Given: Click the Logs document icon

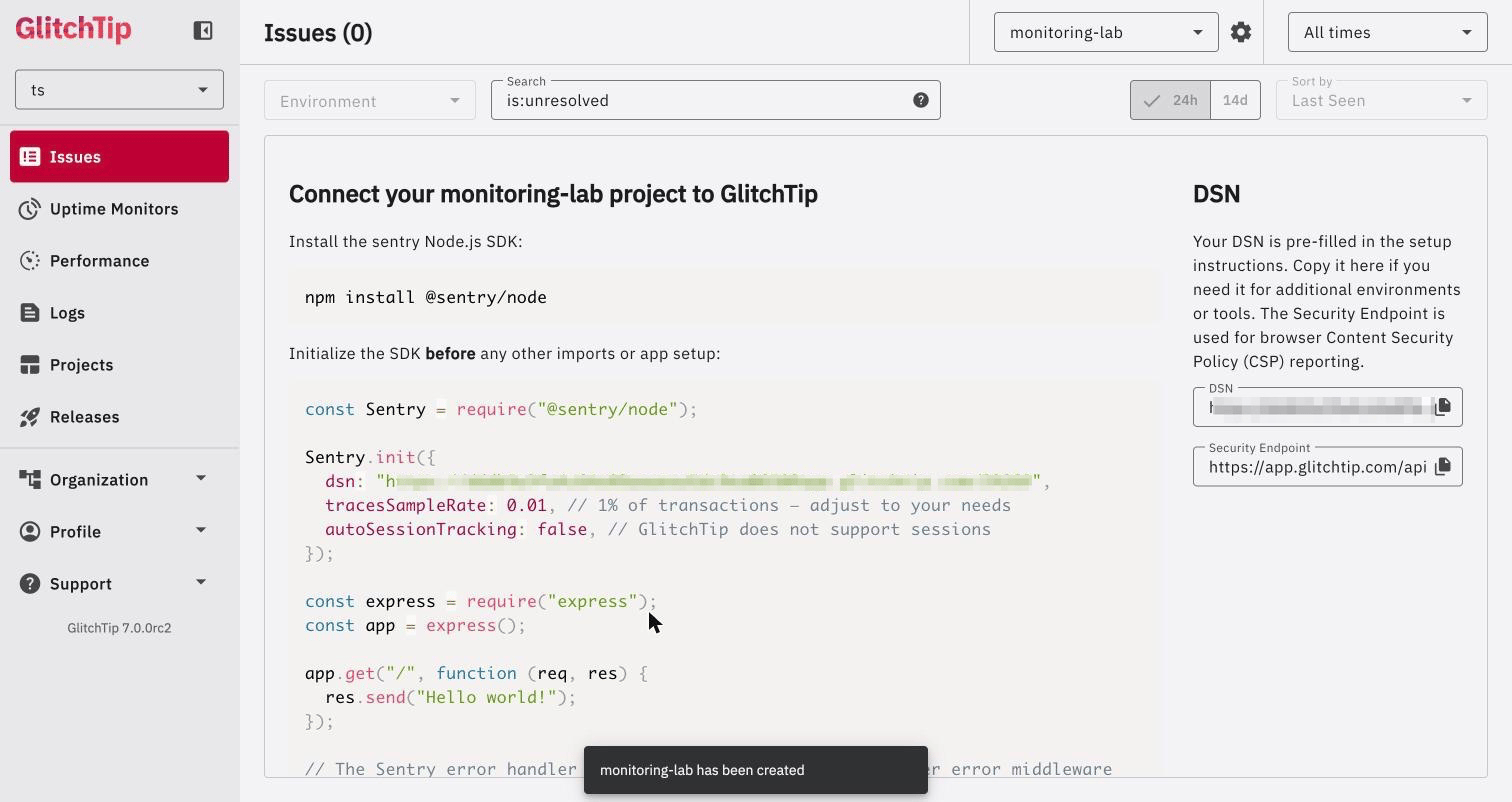Looking at the screenshot, I should coord(30,313).
